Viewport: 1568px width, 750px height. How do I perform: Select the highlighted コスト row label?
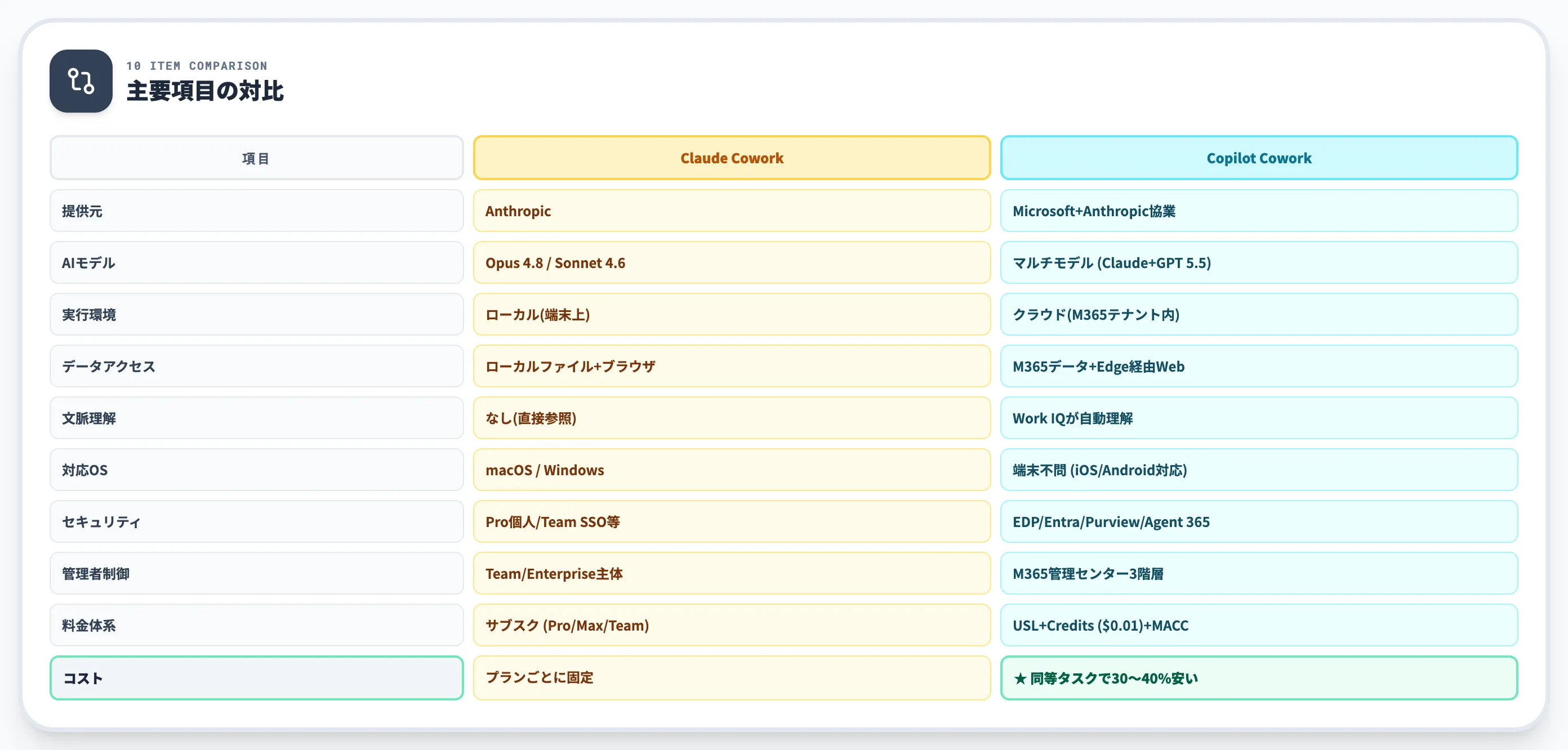256,677
